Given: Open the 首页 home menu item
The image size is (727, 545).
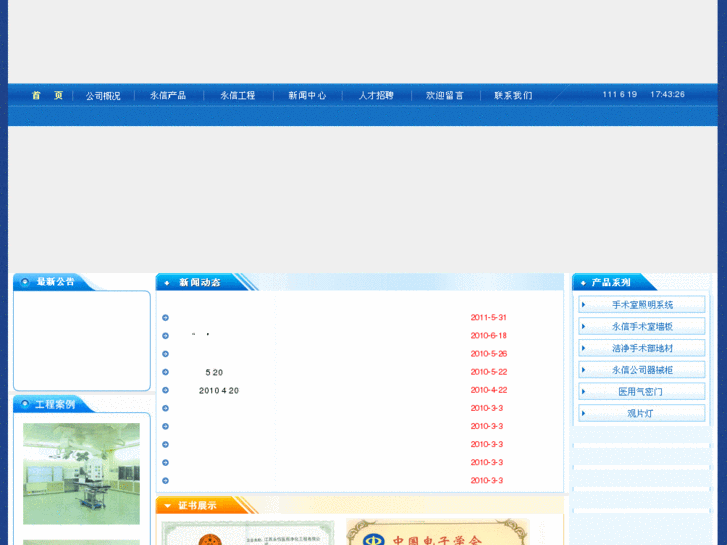Looking at the screenshot, I should pos(47,96).
